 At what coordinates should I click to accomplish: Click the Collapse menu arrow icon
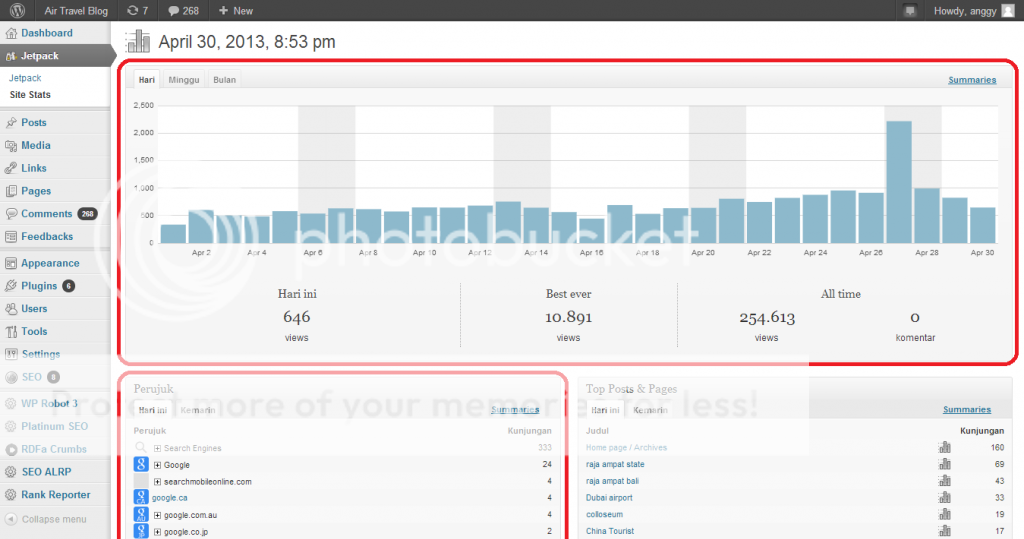pos(11,519)
